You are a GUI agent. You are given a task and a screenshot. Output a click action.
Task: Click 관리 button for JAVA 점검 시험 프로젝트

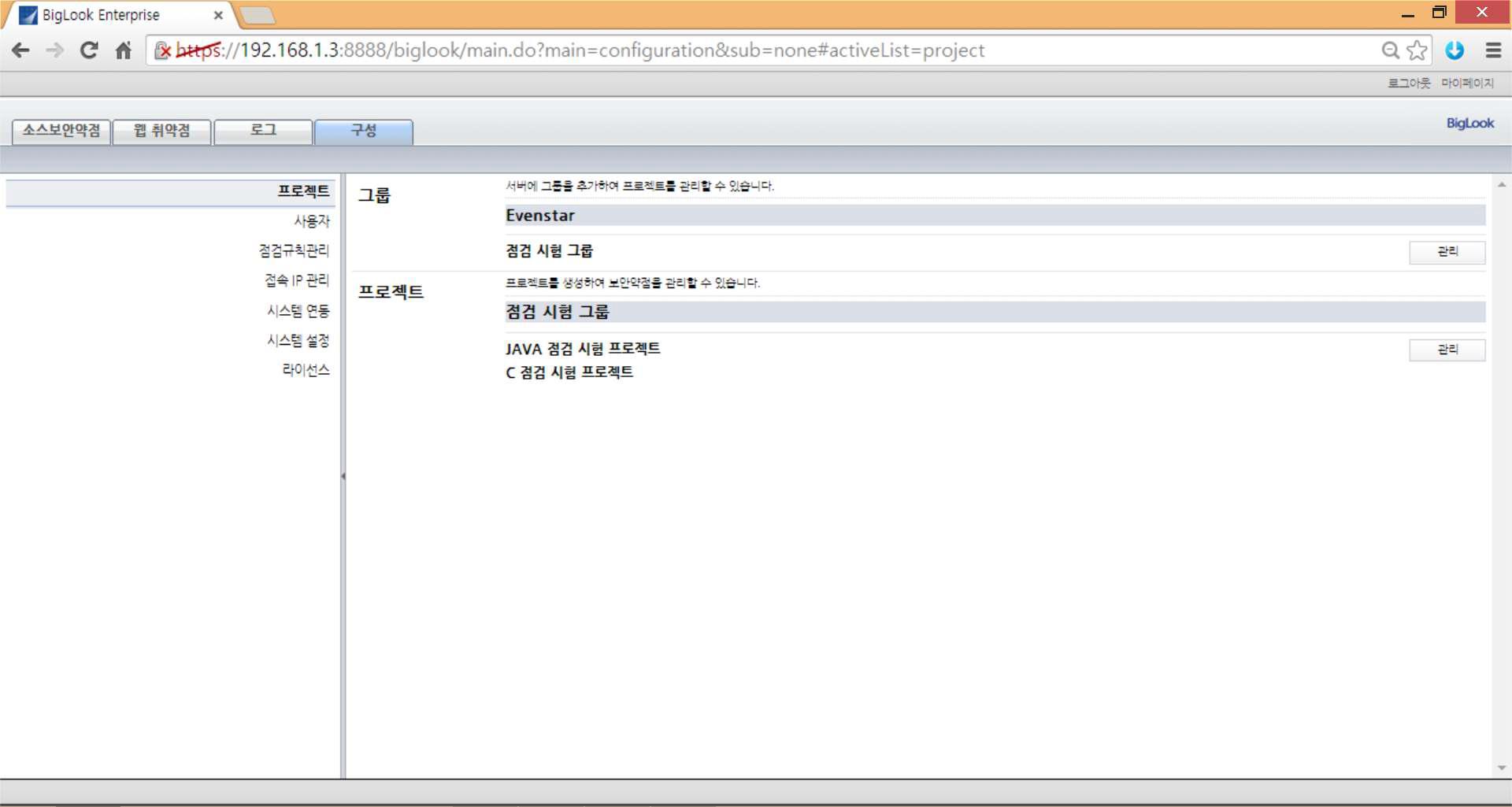coord(1447,350)
